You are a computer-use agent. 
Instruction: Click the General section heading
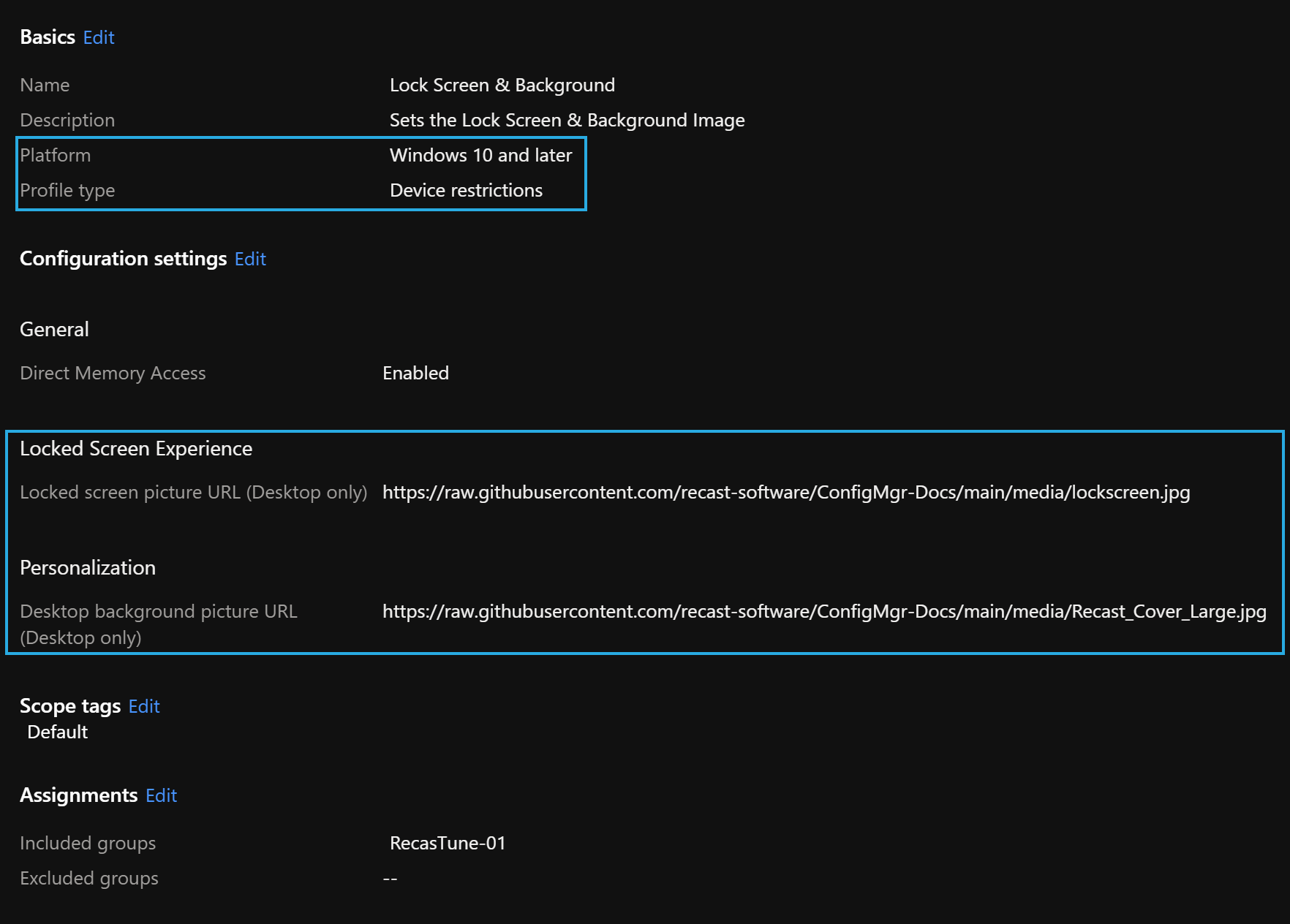pyautogui.click(x=54, y=330)
